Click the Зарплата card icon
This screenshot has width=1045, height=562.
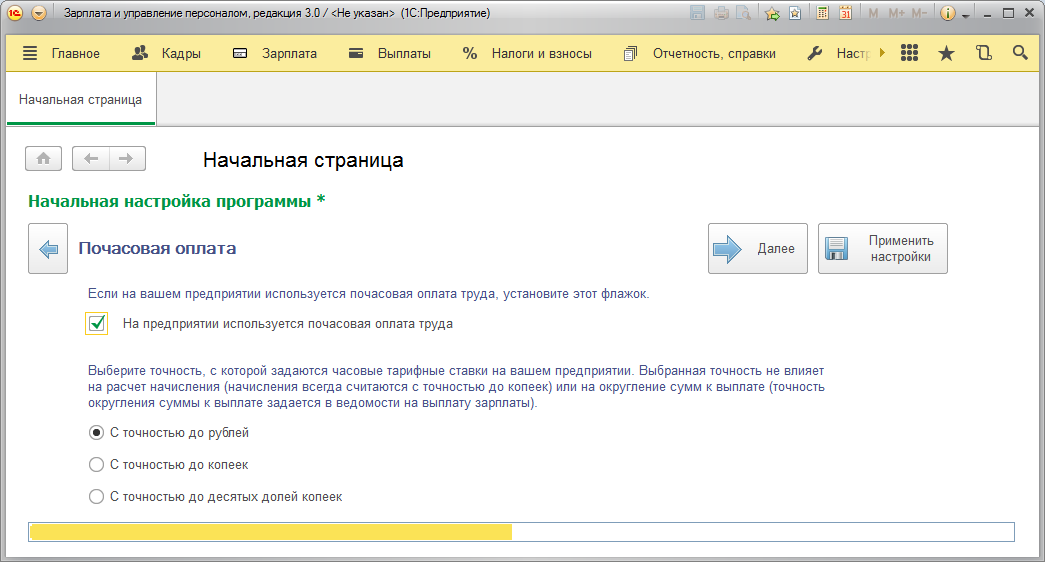(240, 53)
